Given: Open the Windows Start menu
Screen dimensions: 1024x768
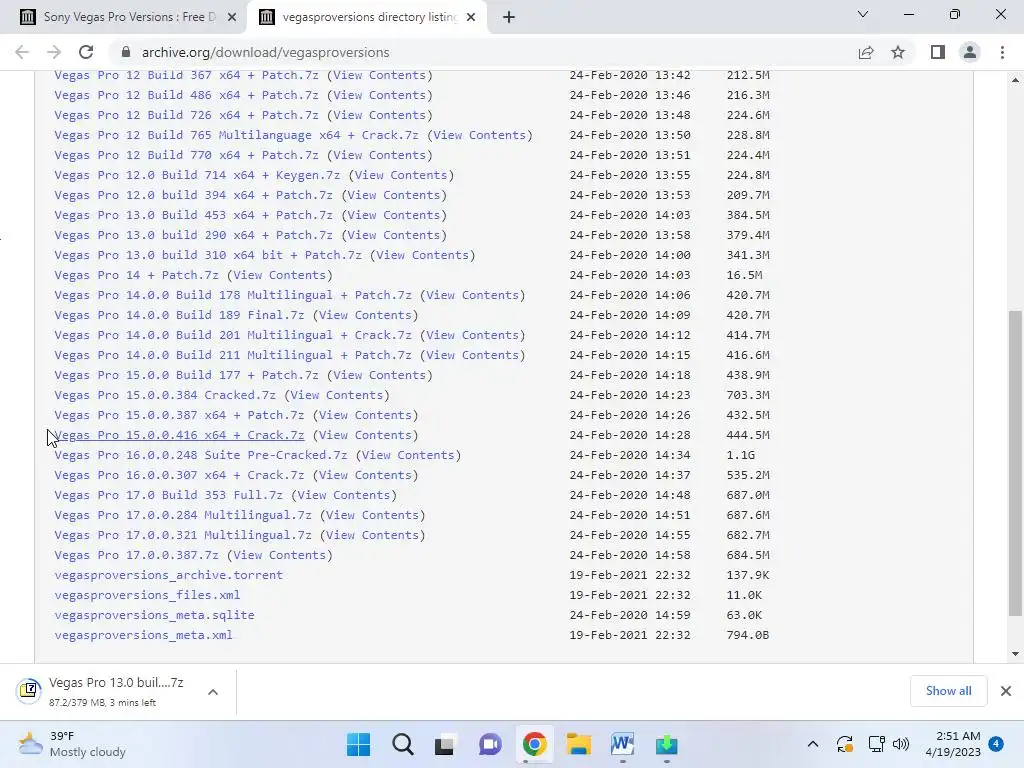Looking at the screenshot, I should point(359,744).
